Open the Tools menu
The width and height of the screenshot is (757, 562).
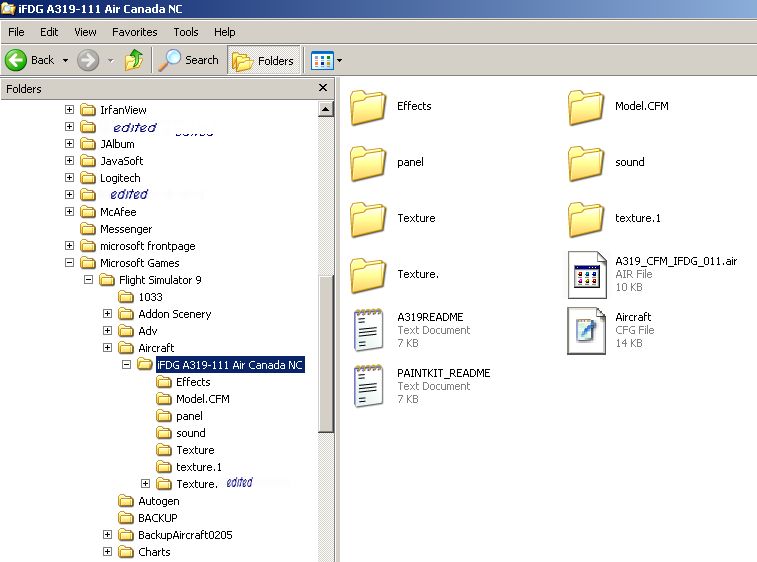point(186,32)
